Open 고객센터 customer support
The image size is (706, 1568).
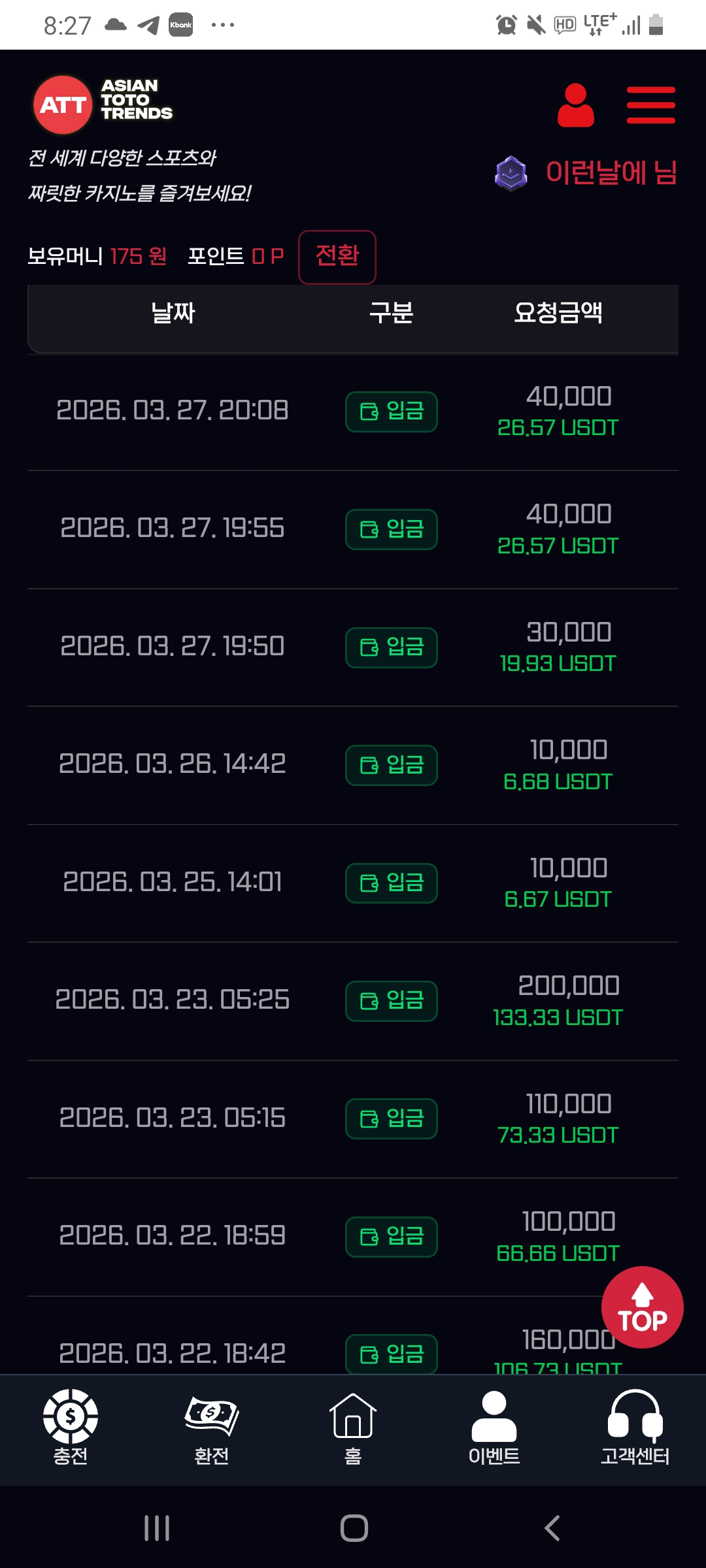(x=635, y=1428)
